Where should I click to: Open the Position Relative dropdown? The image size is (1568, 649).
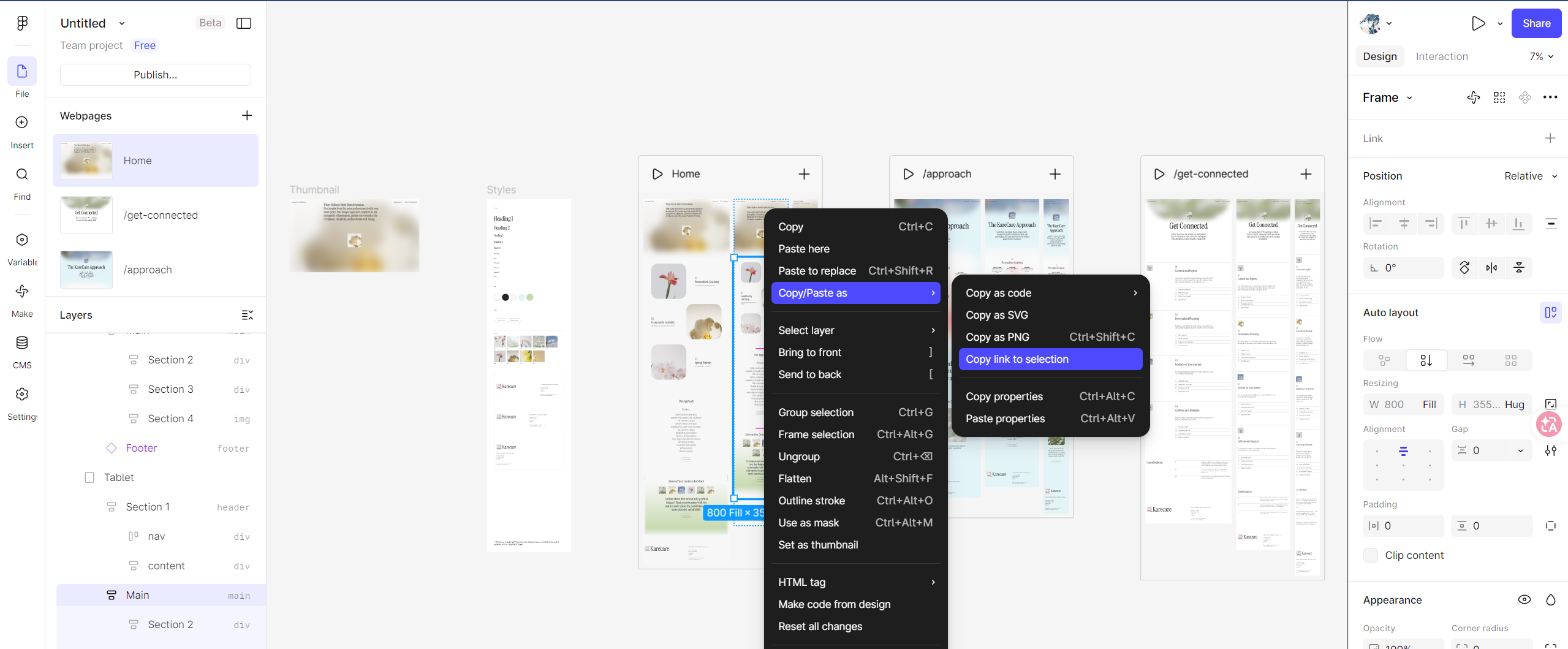pyautogui.click(x=1530, y=176)
